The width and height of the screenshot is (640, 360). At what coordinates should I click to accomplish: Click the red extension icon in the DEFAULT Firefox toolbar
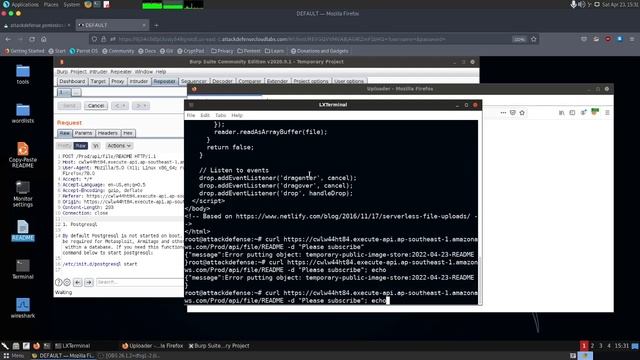(x=608, y=39)
